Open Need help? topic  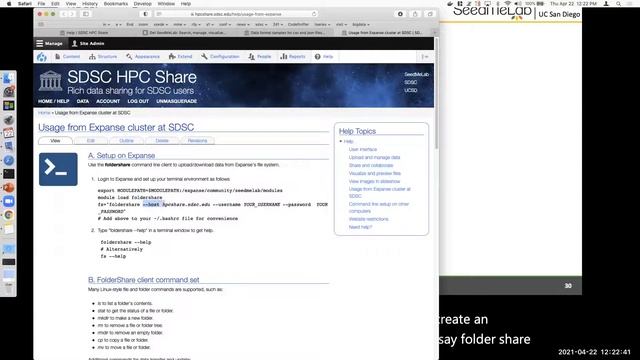(x=360, y=227)
